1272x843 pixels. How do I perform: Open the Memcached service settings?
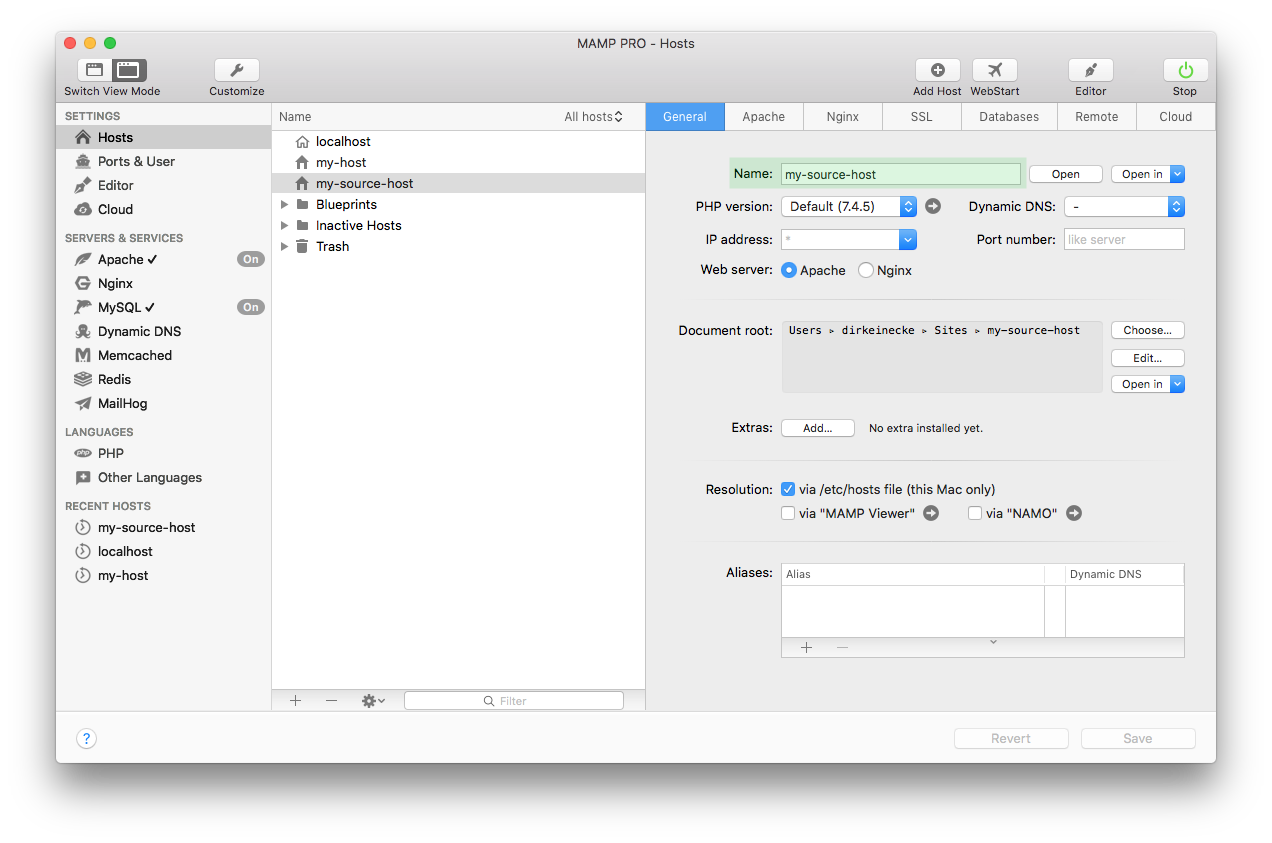pos(134,355)
